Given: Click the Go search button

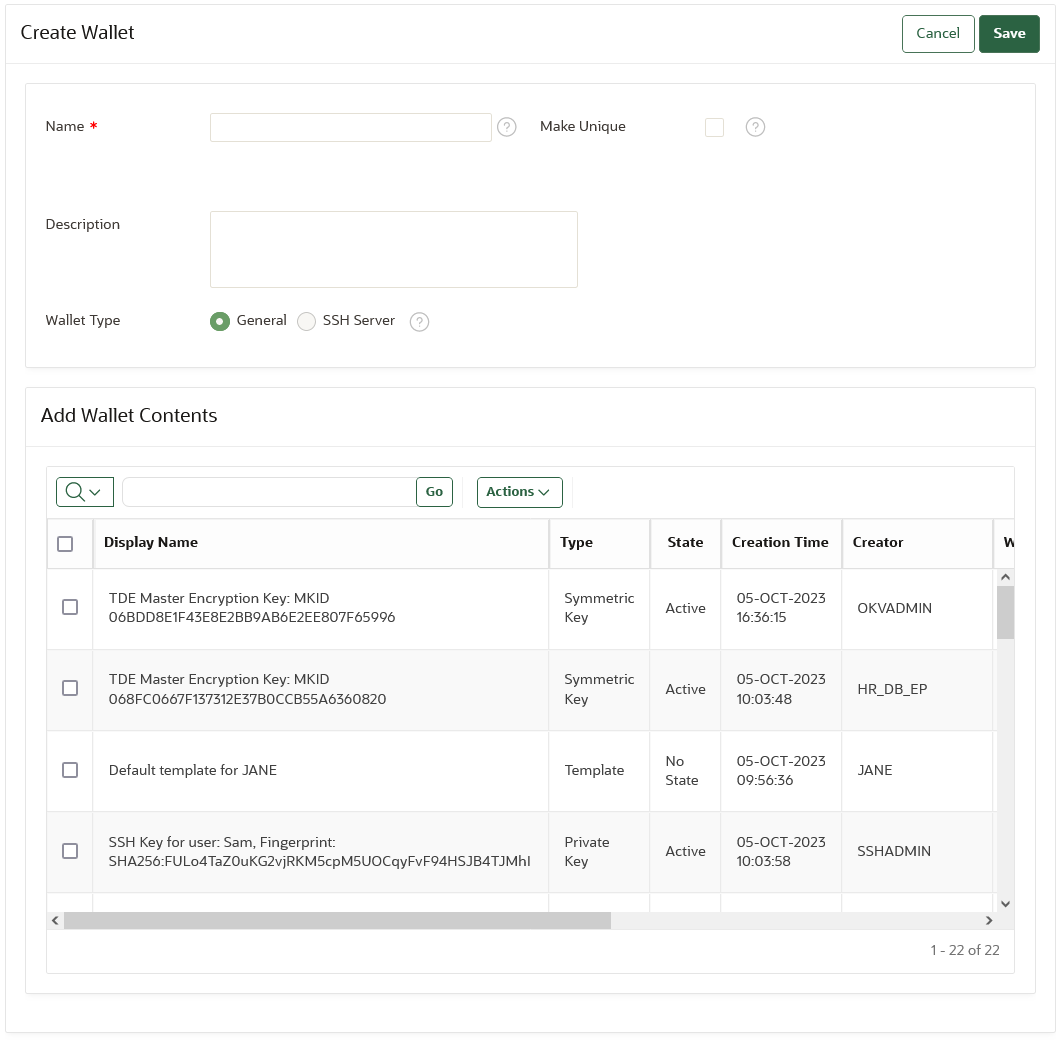Looking at the screenshot, I should (x=434, y=492).
